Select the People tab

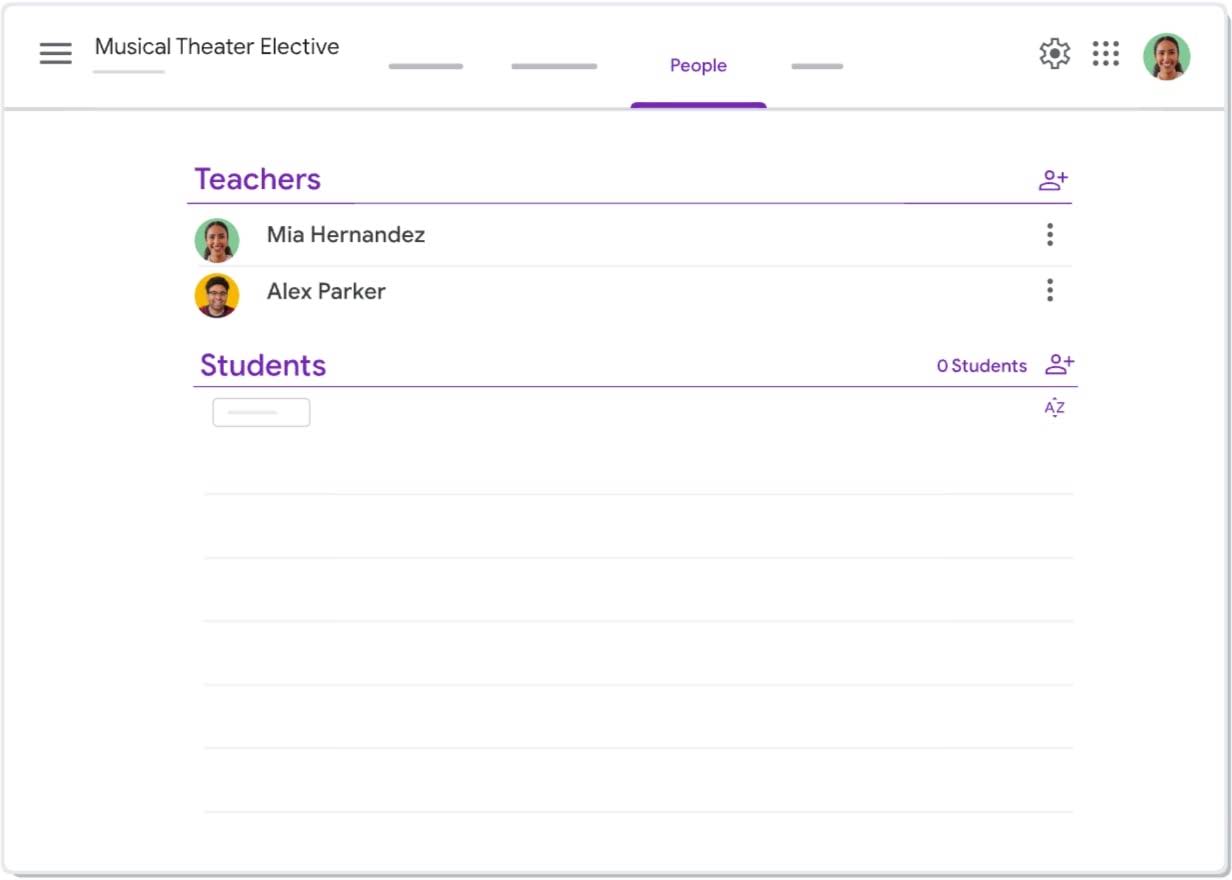[x=698, y=66]
